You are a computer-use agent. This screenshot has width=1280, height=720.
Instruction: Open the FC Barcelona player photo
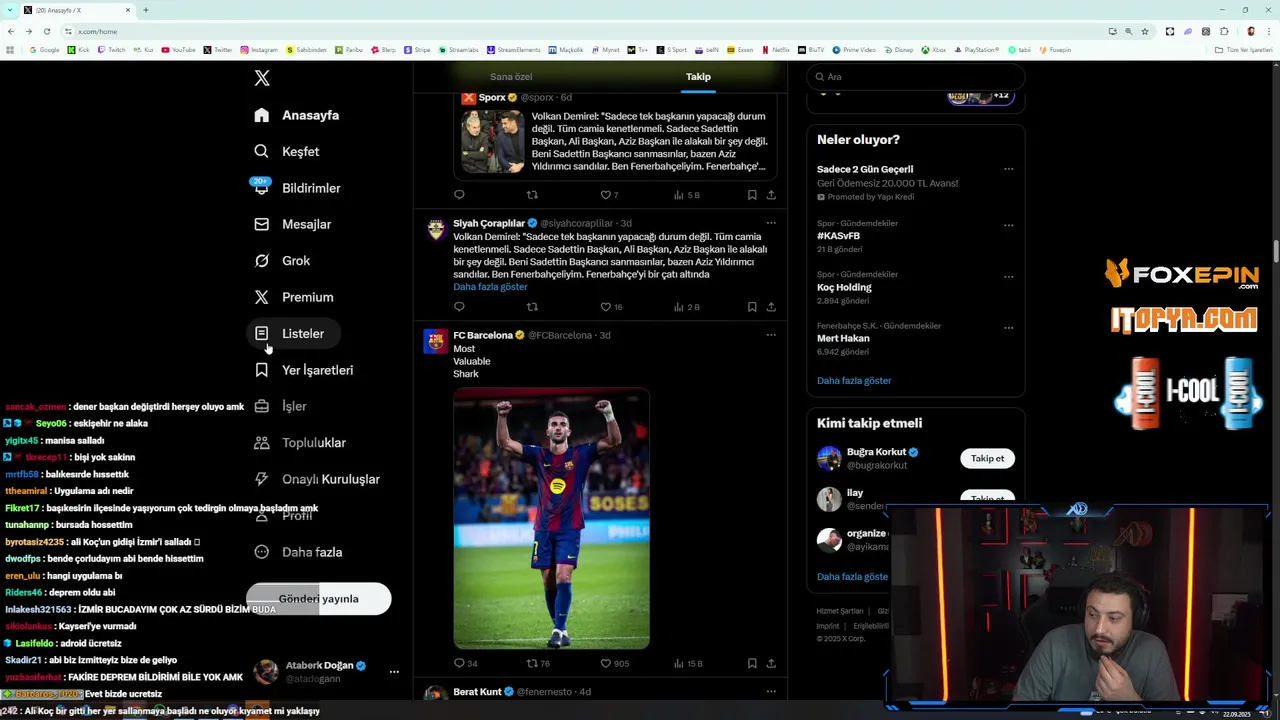(x=551, y=519)
